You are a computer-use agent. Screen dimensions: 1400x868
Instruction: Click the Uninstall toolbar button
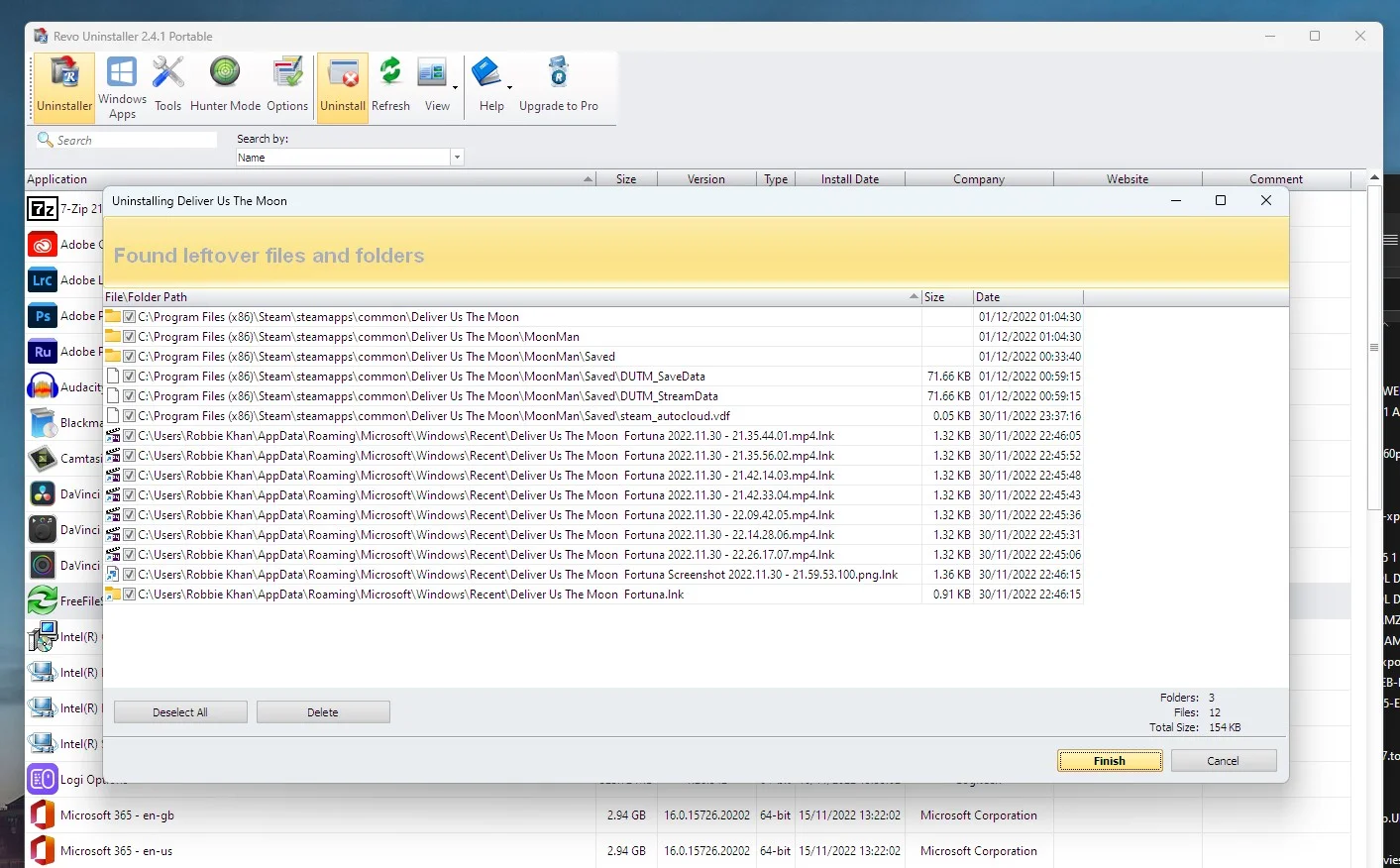click(x=343, y=87)
